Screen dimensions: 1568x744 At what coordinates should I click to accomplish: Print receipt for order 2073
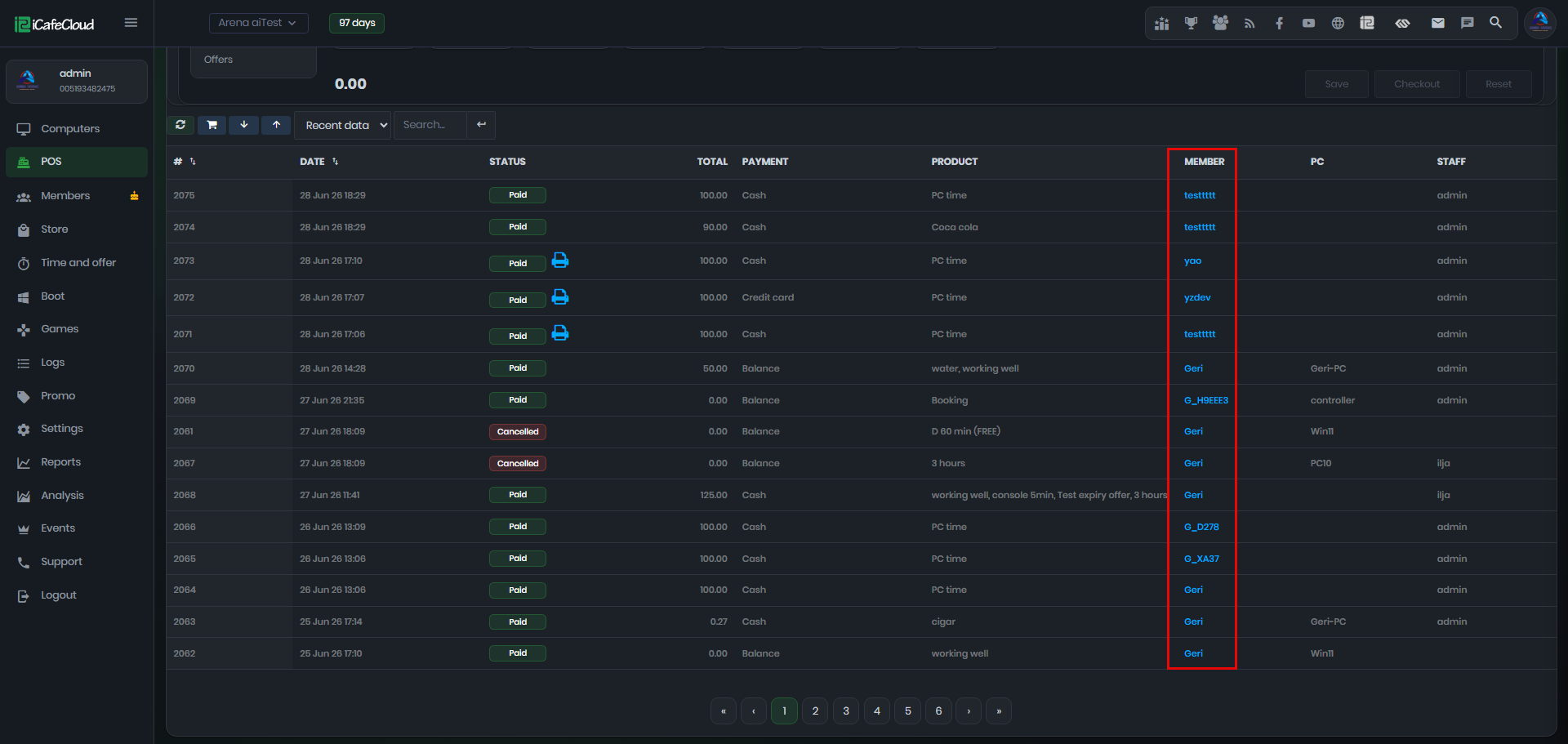560,261
